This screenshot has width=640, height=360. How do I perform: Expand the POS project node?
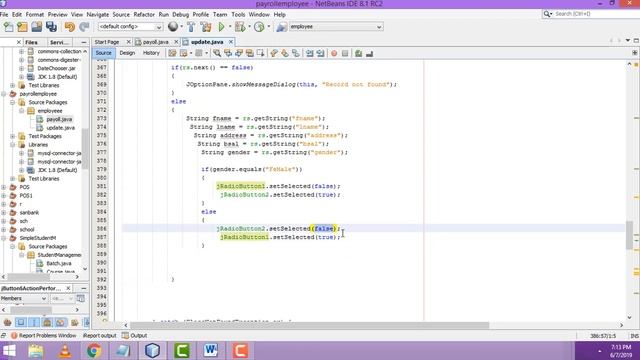4,187
